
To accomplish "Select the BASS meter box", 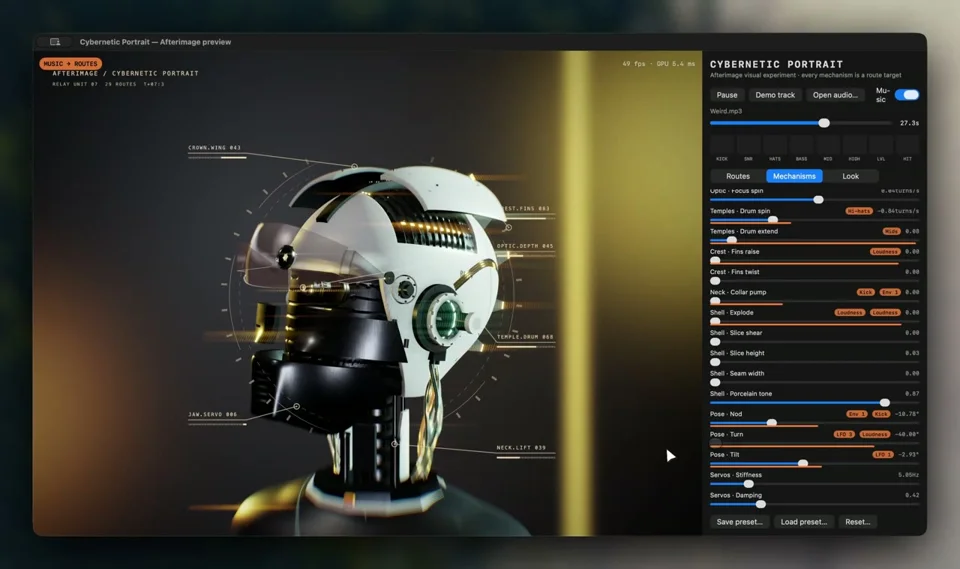I will pos(801,145).
